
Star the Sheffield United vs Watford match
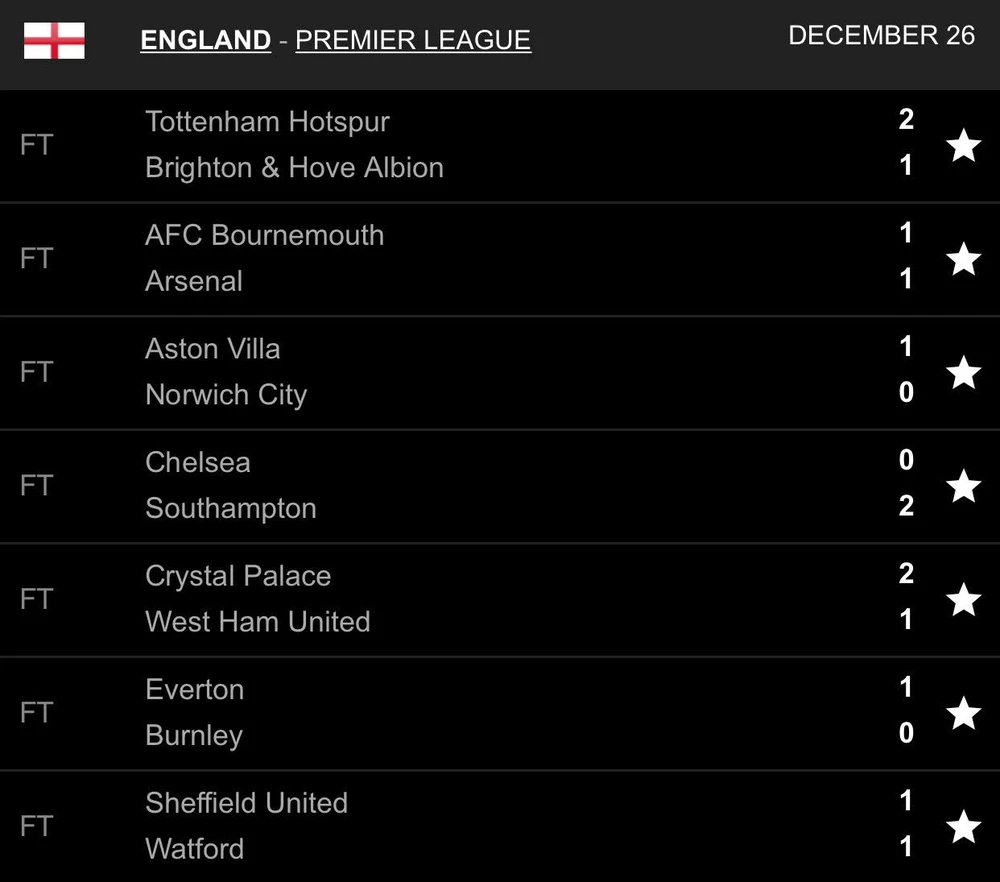click(x=963, y=827)
